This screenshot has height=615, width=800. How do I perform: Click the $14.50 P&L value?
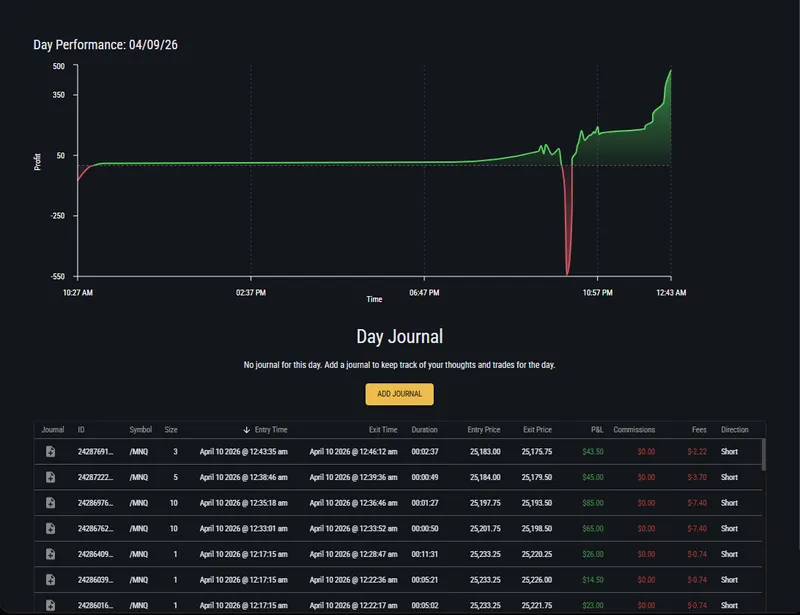coord(593,580)
